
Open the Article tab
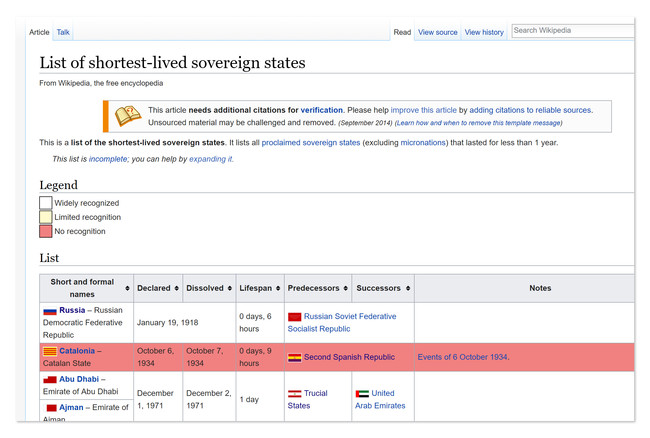coord(39,32)
